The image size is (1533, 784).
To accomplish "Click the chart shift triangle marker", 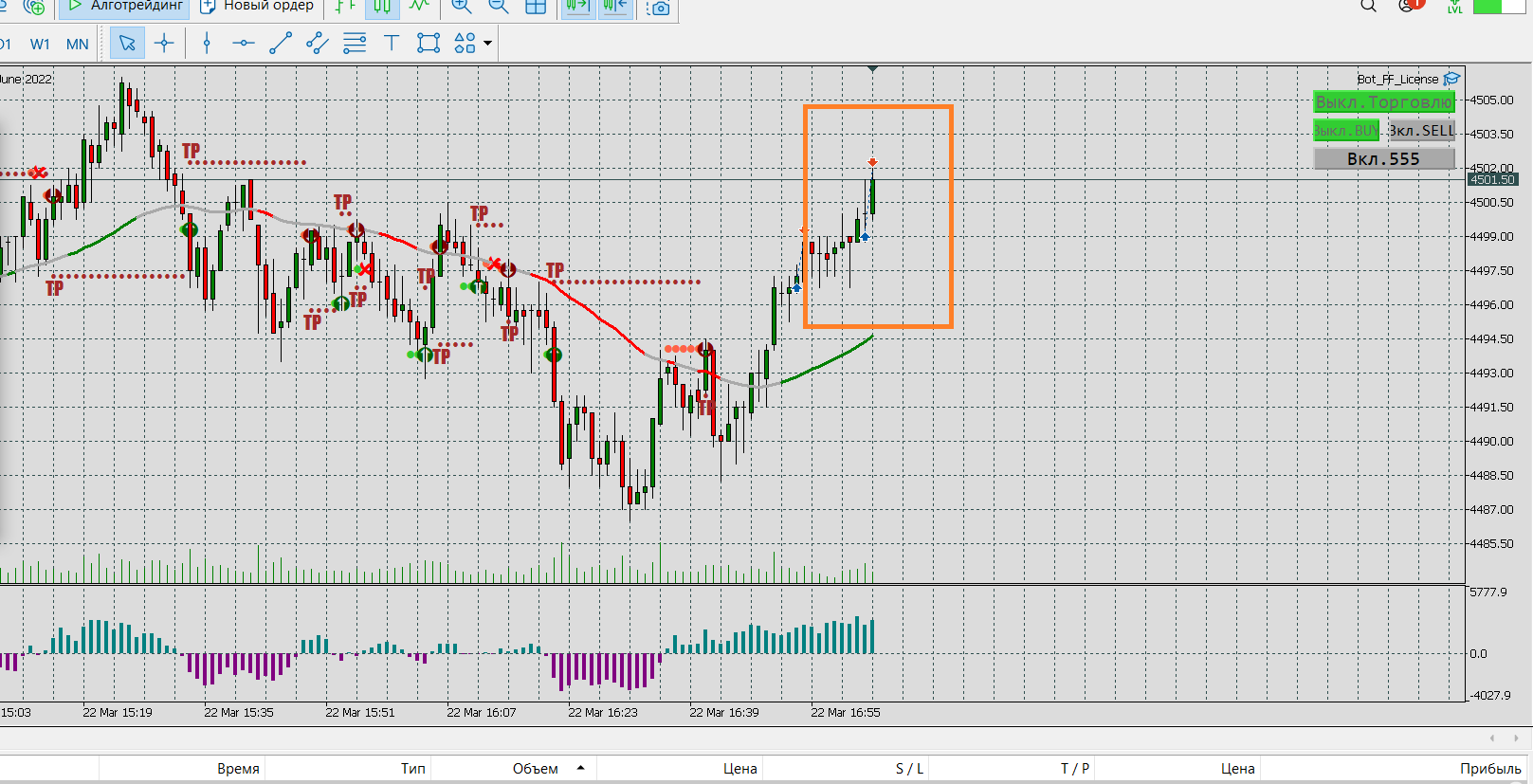I will (872, 68).
